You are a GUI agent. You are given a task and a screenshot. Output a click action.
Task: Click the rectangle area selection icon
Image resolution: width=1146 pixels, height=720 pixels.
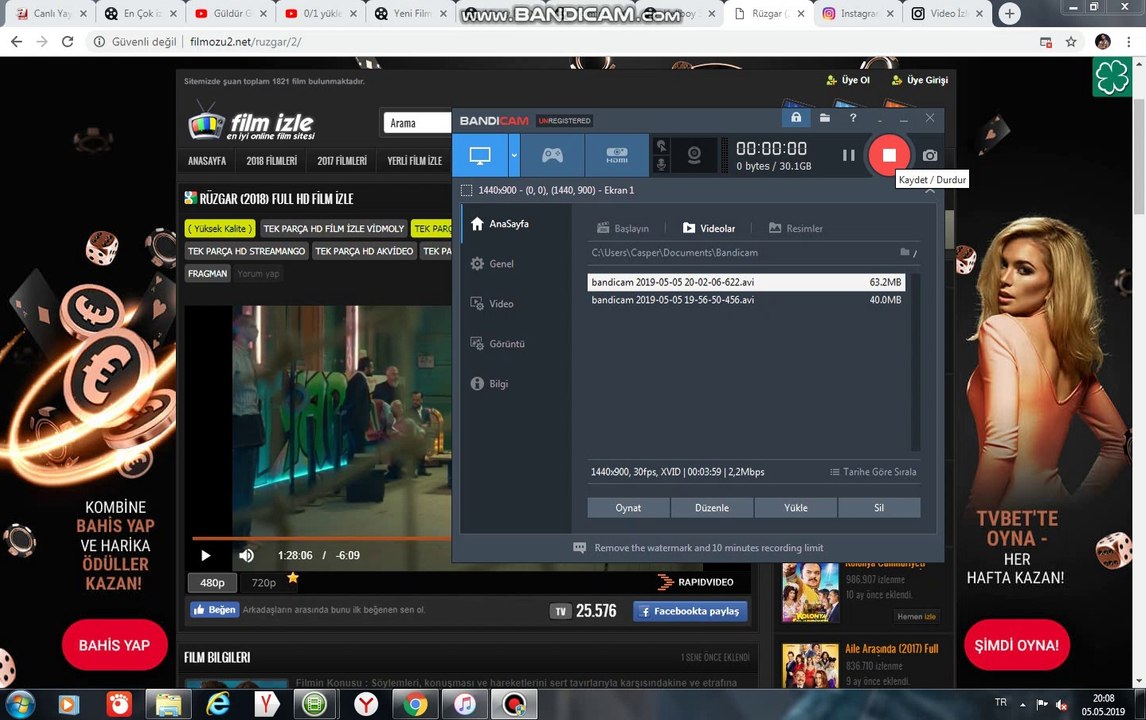click(x=466, y=190)
